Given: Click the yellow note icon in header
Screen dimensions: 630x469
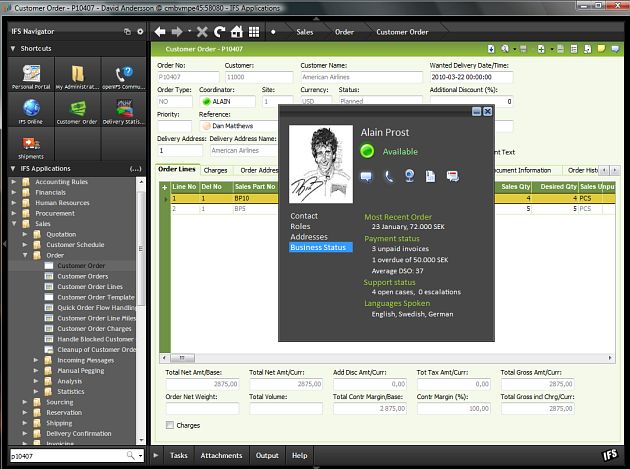Looking at the screenshot, I should pos(601,49).
